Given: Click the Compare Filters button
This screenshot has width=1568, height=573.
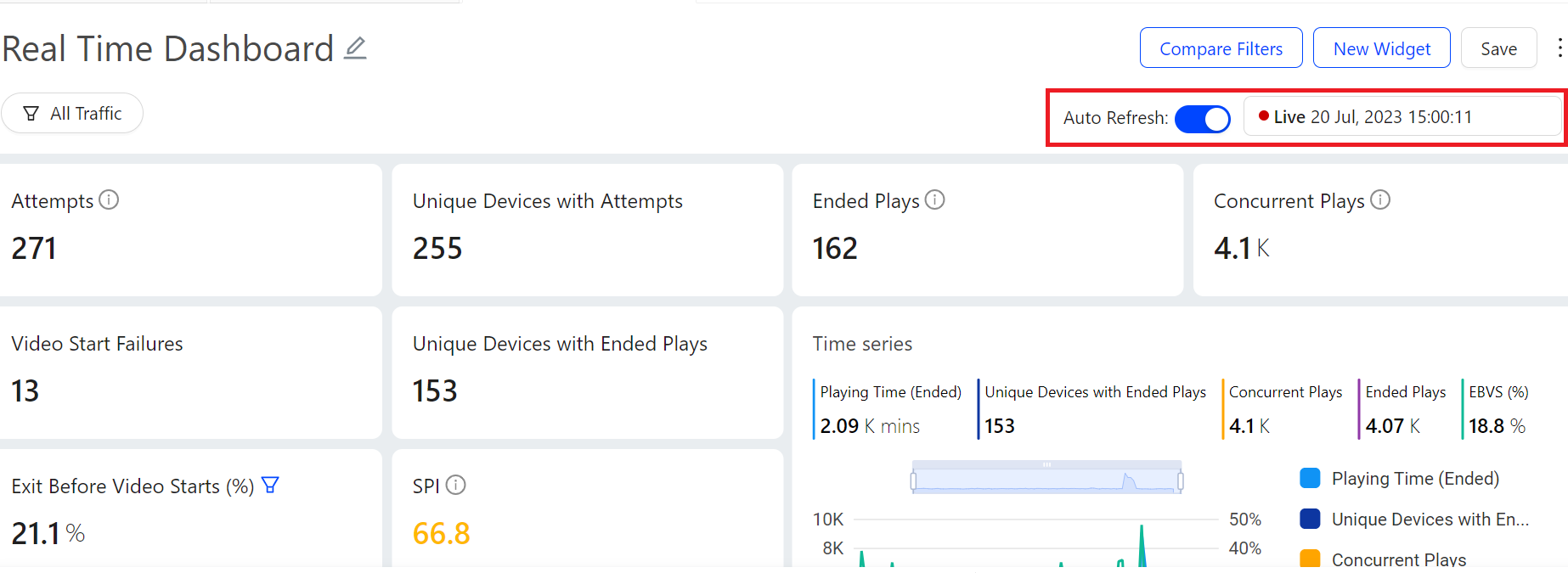Looking at the screenshot, I should tap(1221, 48).
